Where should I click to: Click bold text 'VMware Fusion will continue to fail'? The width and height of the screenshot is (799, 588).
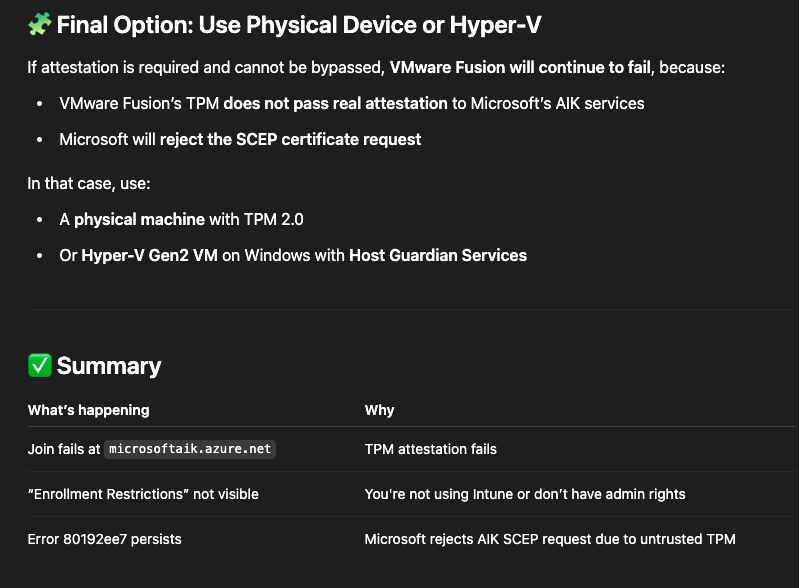tap(520, 67)
